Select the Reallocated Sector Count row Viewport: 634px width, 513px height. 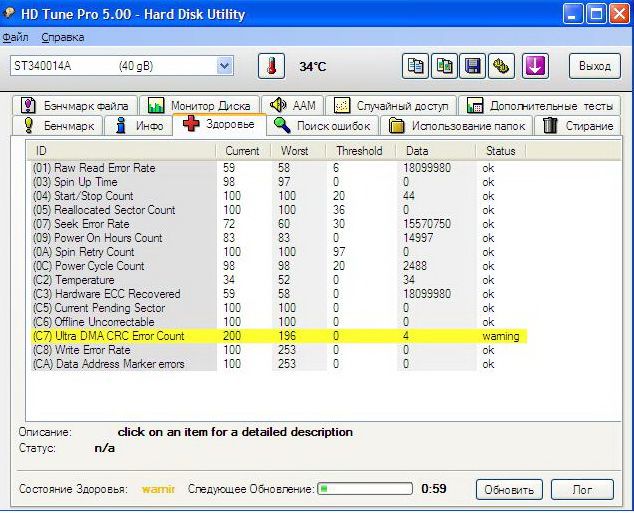[279, 210]
